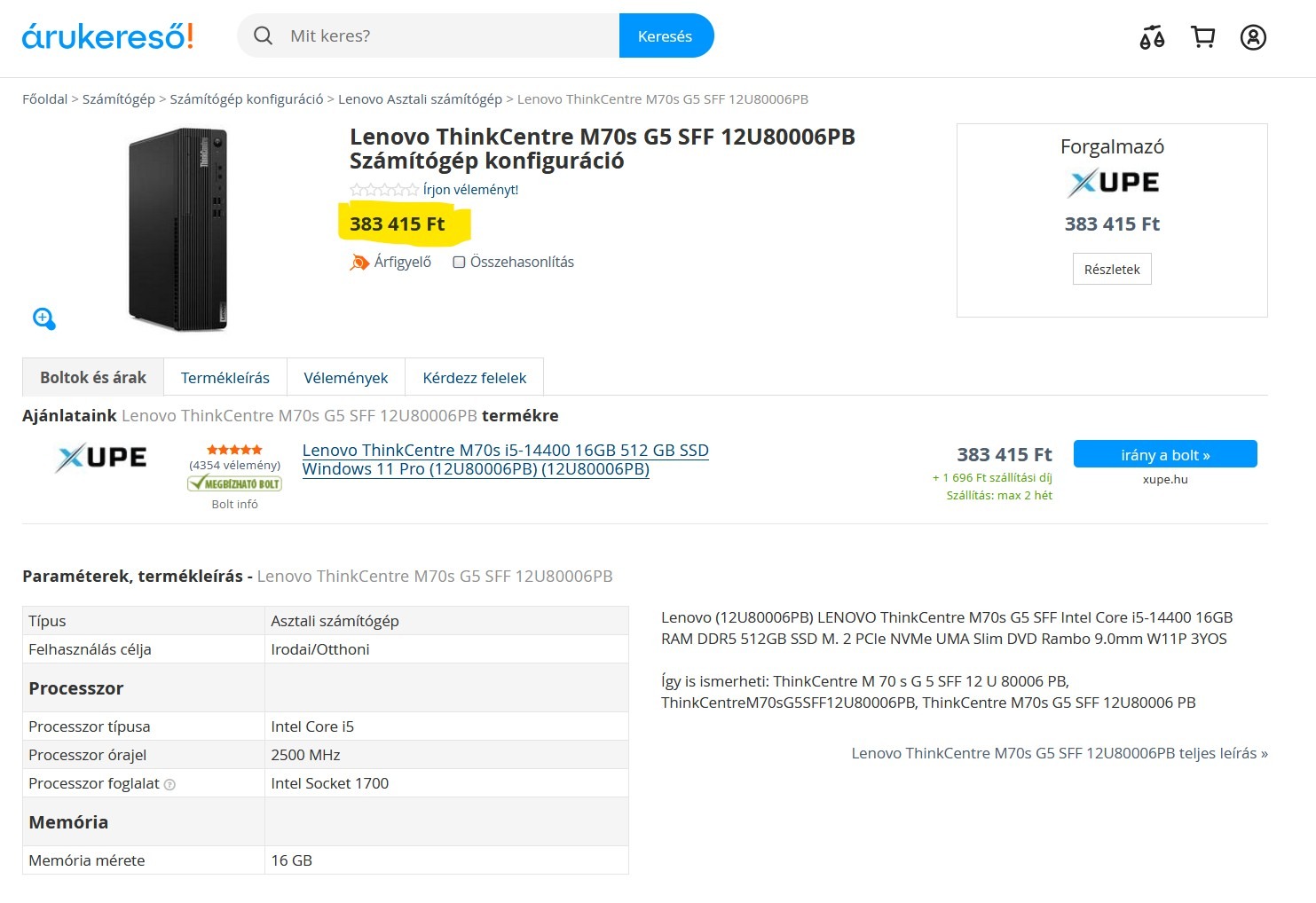Screen dimensions: 1316x903
Task: Click into the 'Mit keres?' search field
Action: point(448,35)
